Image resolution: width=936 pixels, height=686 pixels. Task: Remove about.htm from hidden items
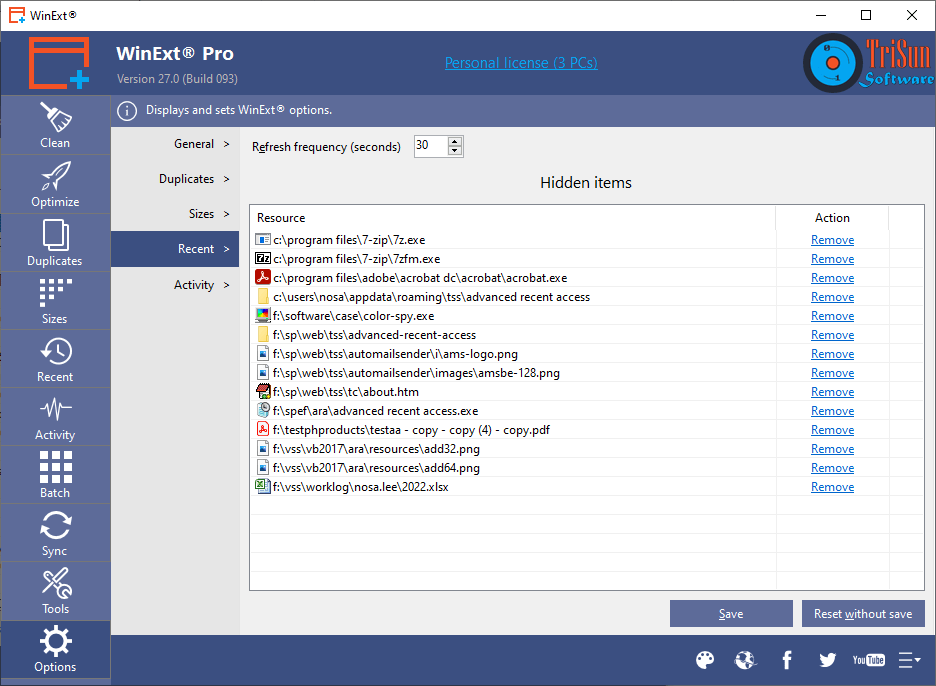tap(832, 392)
